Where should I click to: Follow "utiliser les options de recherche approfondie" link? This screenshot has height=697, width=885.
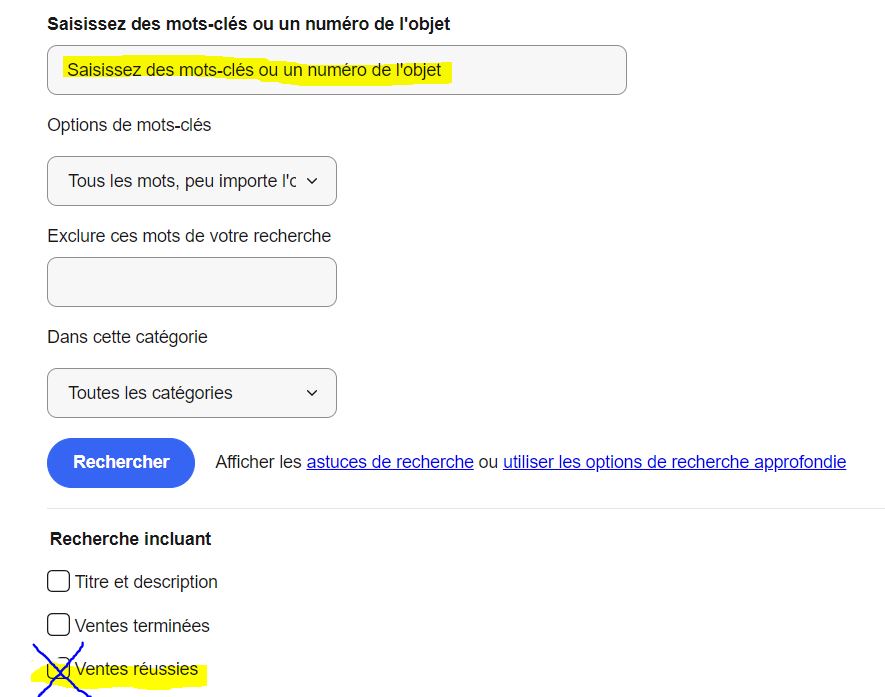[674, 462]
